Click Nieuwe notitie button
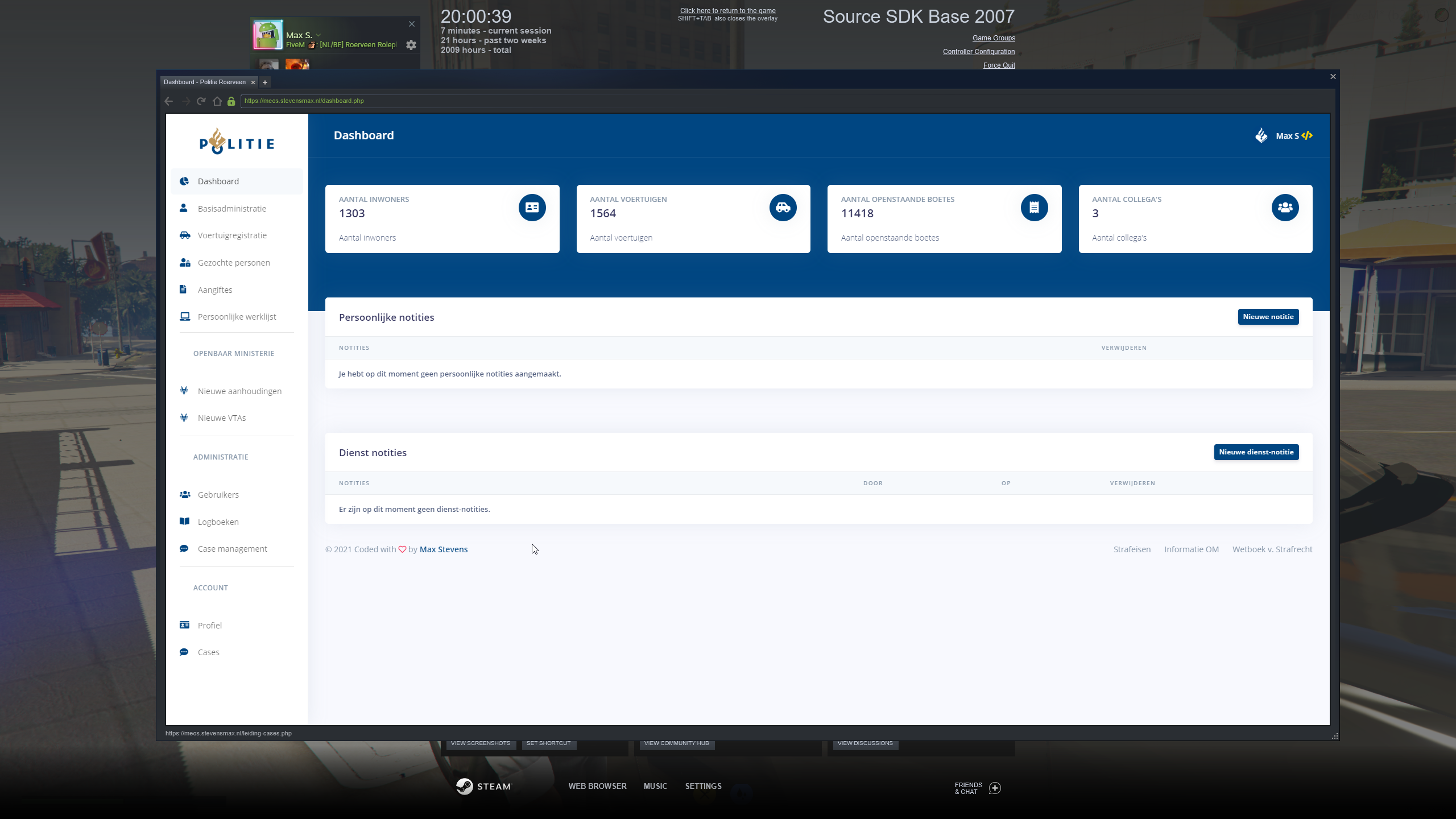 (1268, 317)
